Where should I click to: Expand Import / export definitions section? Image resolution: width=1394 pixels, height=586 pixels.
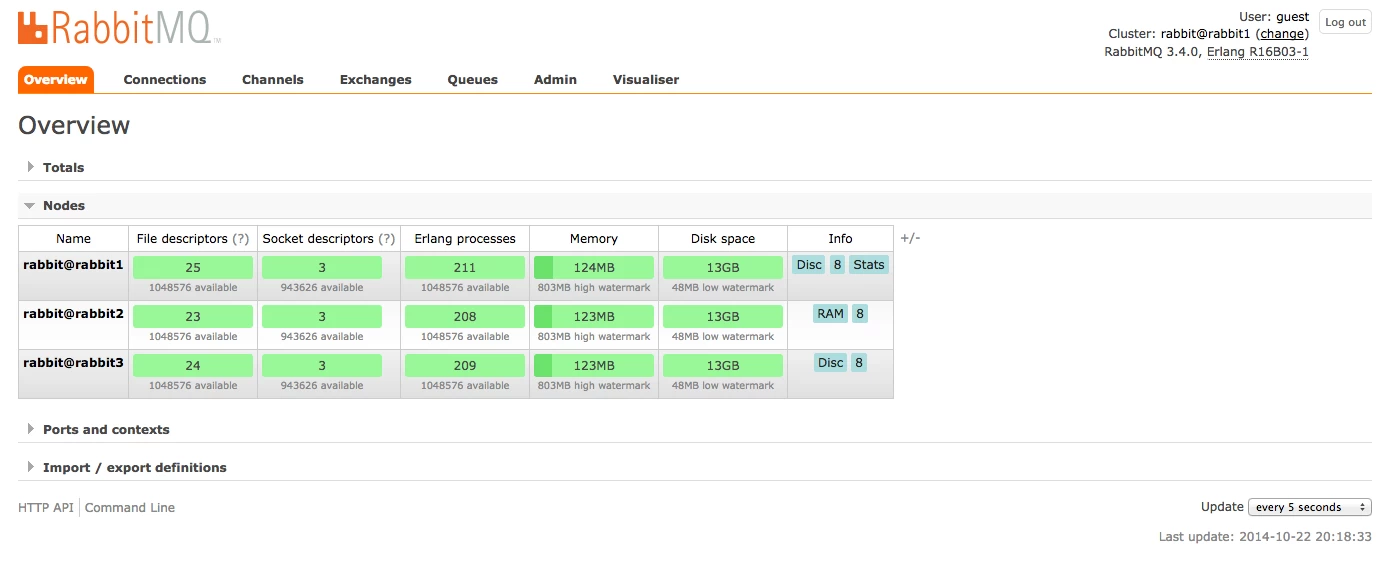click(x=134, y=467)
